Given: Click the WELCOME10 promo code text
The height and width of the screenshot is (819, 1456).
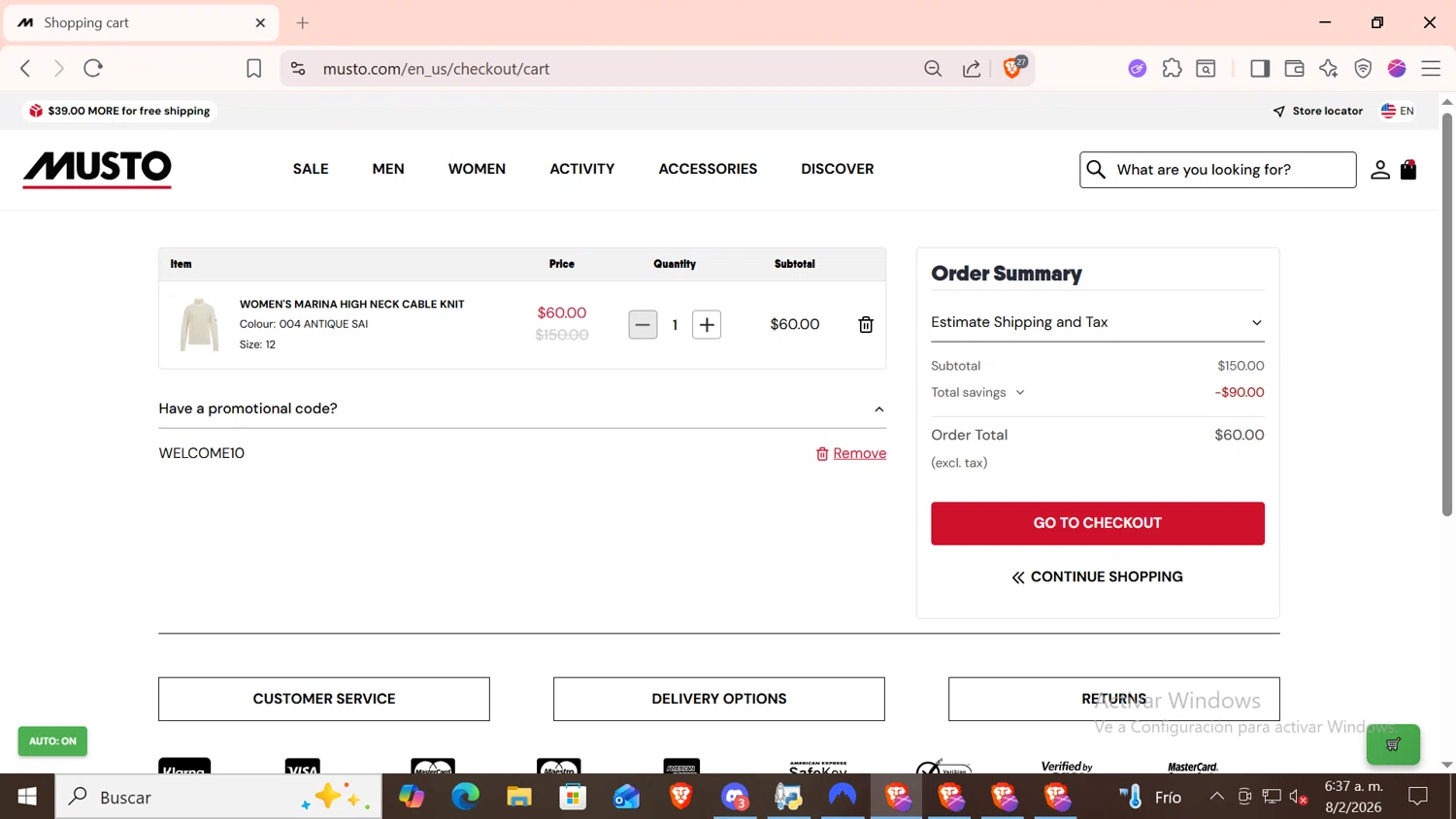Looking at the screenshot, I should [x=202, y=453].
